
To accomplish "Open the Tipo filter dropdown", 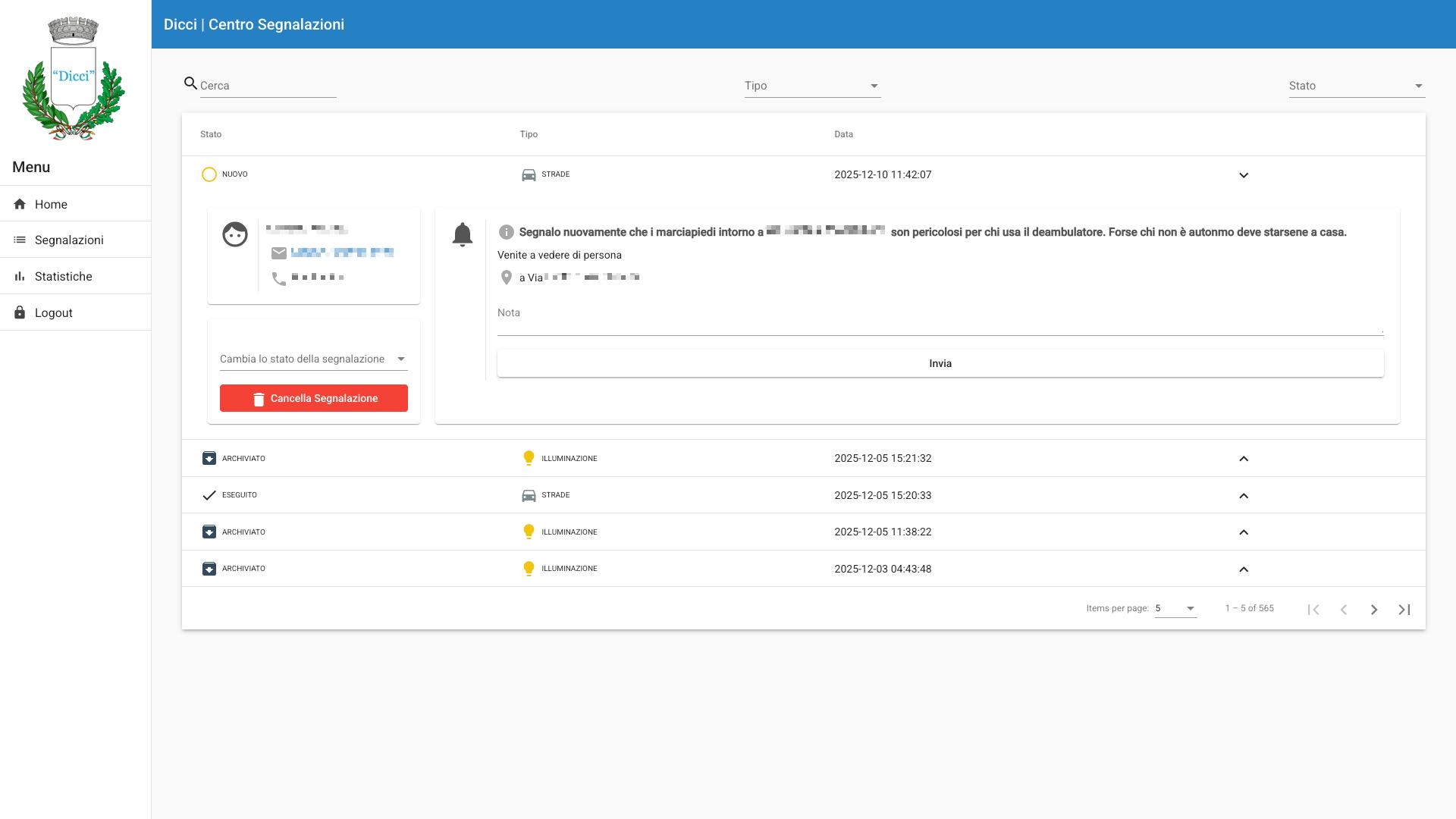I will [813, 86].
